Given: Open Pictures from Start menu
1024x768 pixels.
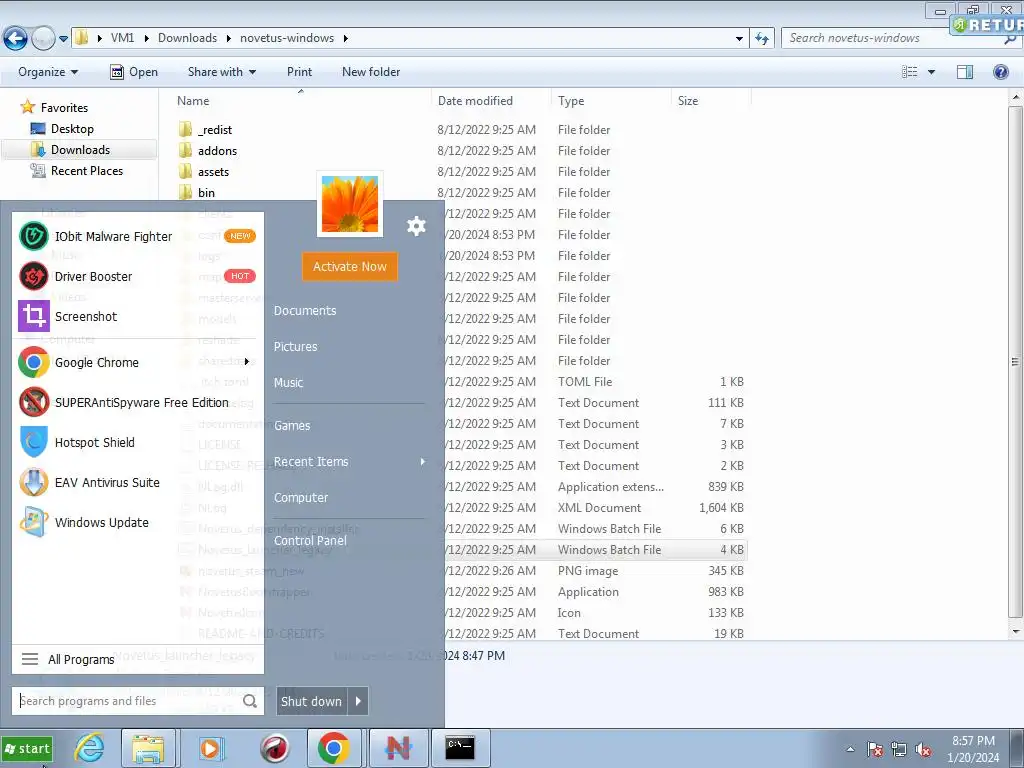Looking at the screenshot, I should click(x=295, y=347).
